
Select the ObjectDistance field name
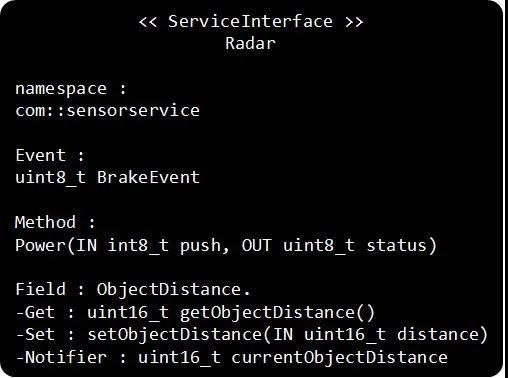(169, 290)
